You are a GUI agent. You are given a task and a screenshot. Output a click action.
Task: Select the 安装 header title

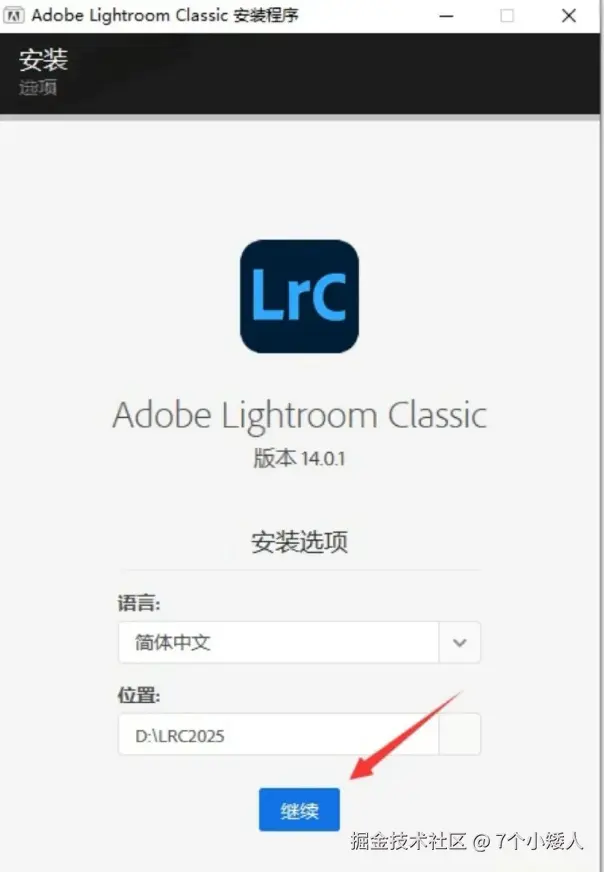click(x=43, y=60)
